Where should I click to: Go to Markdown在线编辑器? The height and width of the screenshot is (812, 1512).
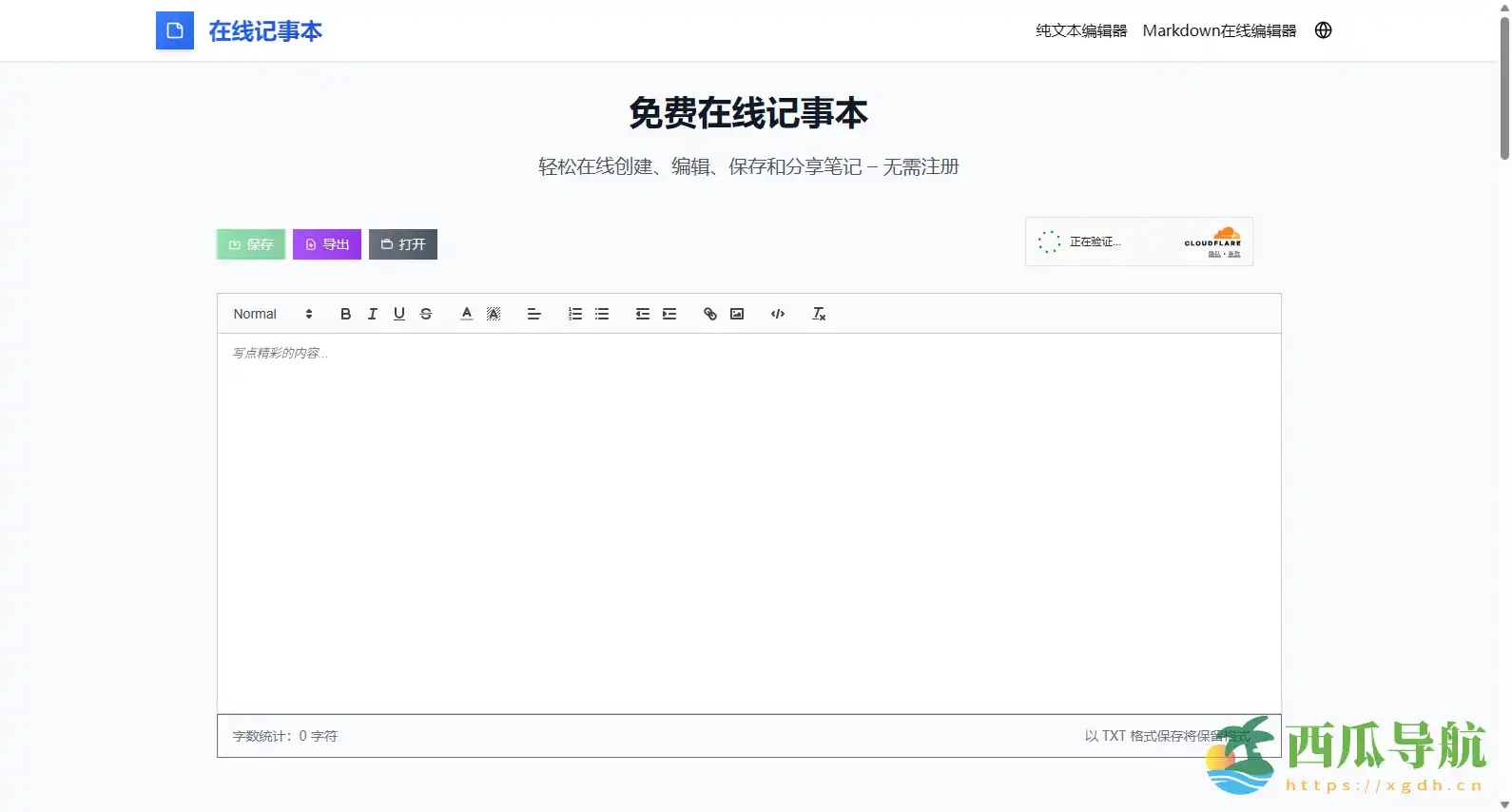pos(1218,30)
